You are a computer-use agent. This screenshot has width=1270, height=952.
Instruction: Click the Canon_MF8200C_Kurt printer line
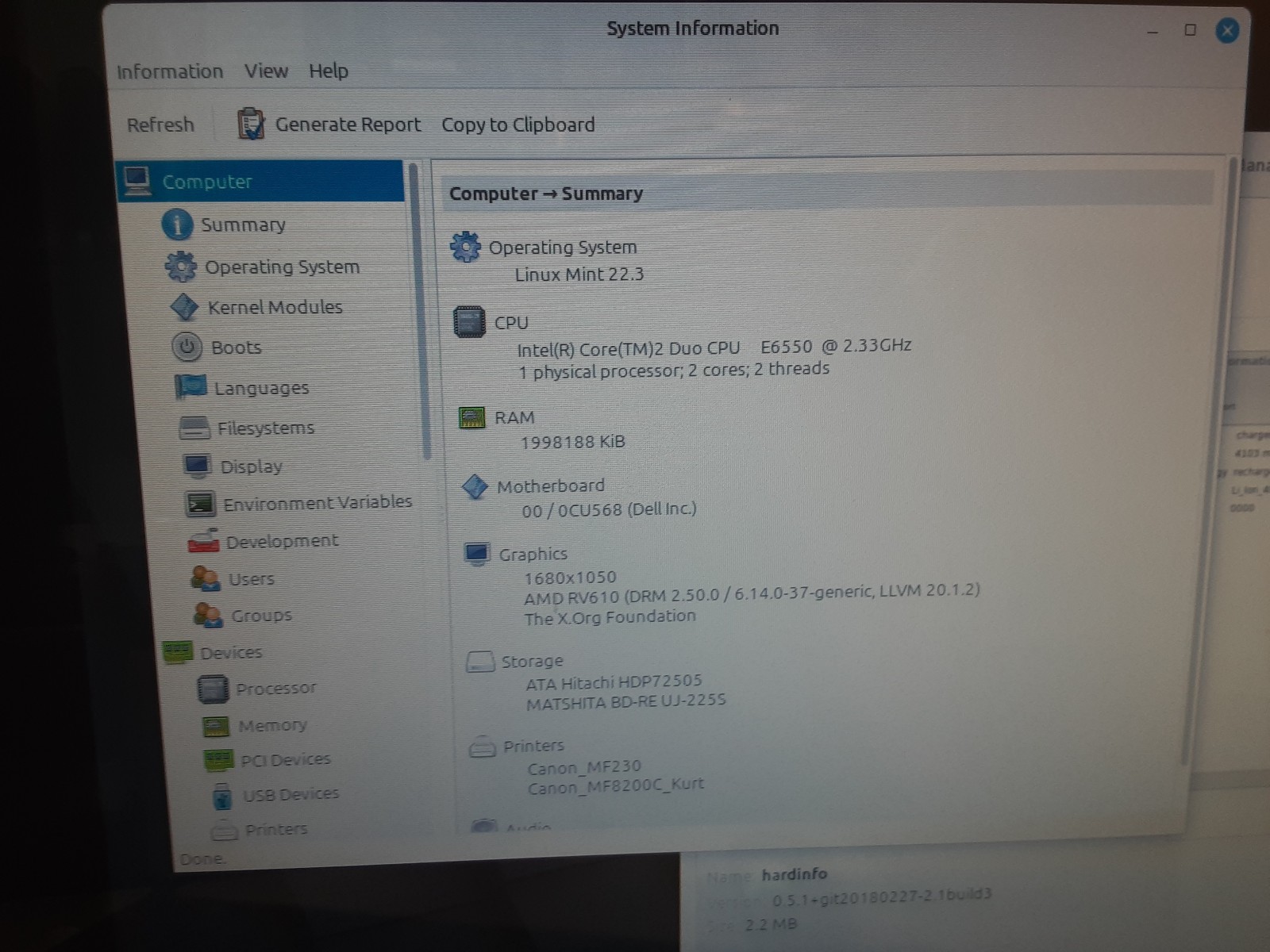coord(616,786)
